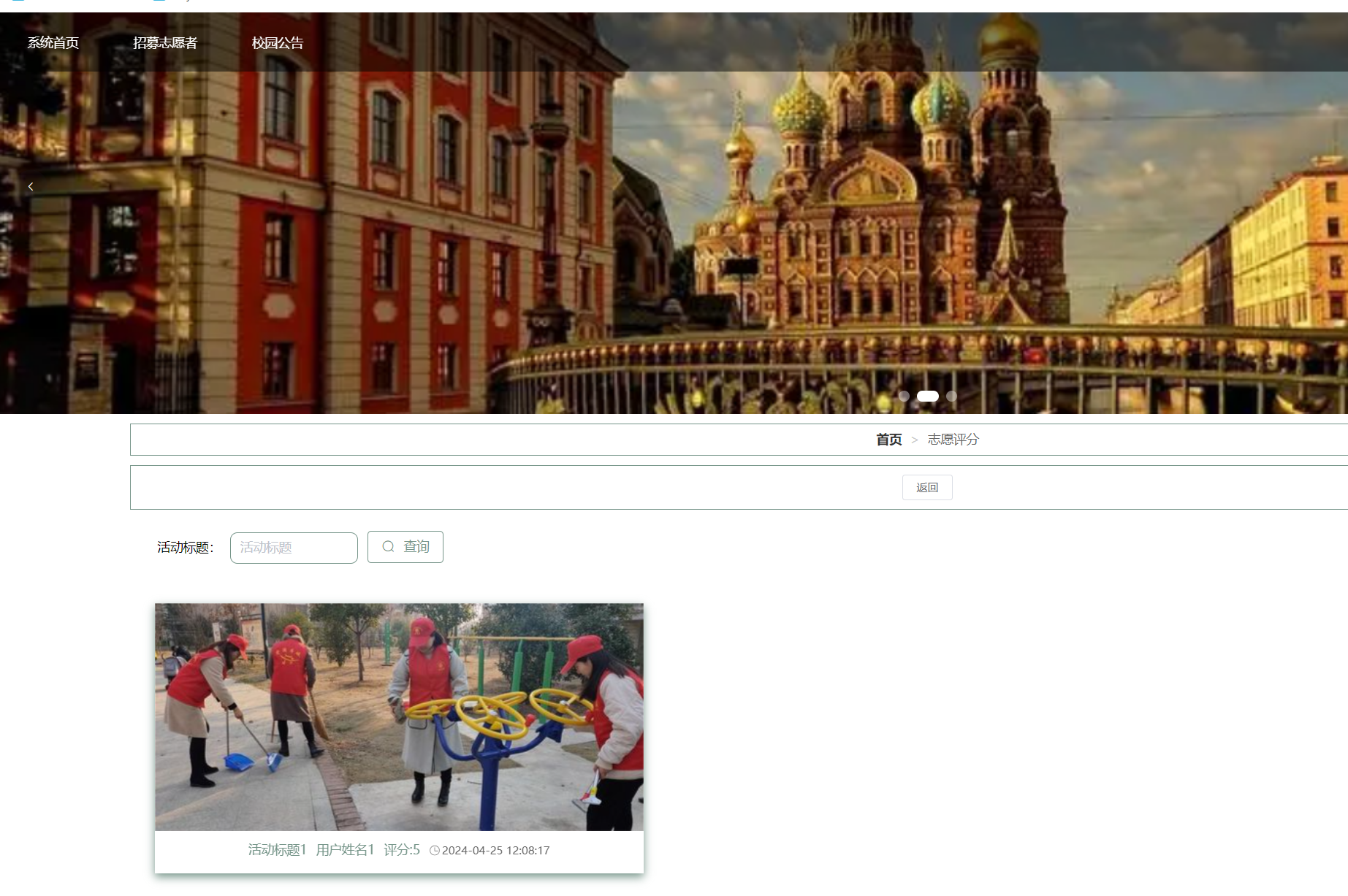Select the third carousel indicator dot
Viewport: 1348px width, 896px height.
951,396
